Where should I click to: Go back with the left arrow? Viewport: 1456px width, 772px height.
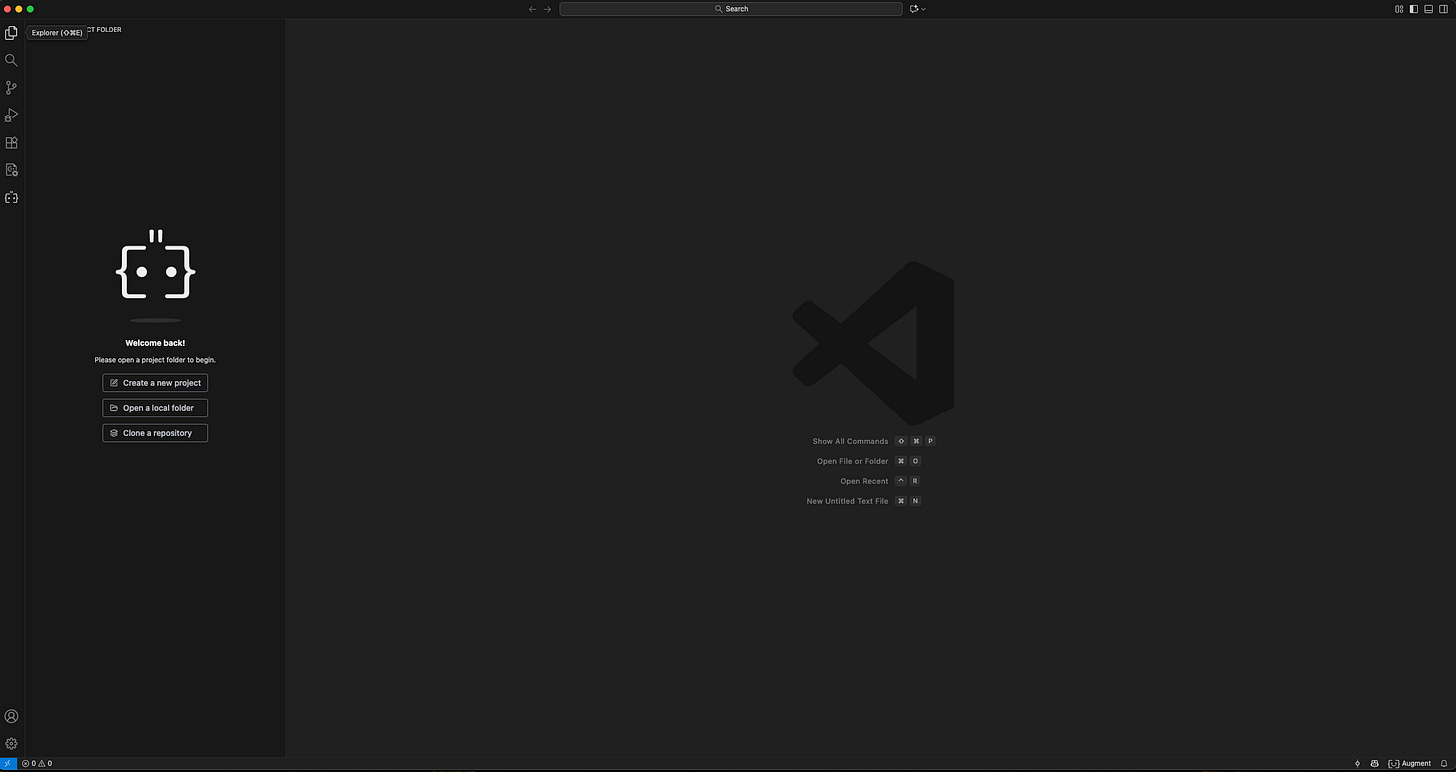point(532,9)
